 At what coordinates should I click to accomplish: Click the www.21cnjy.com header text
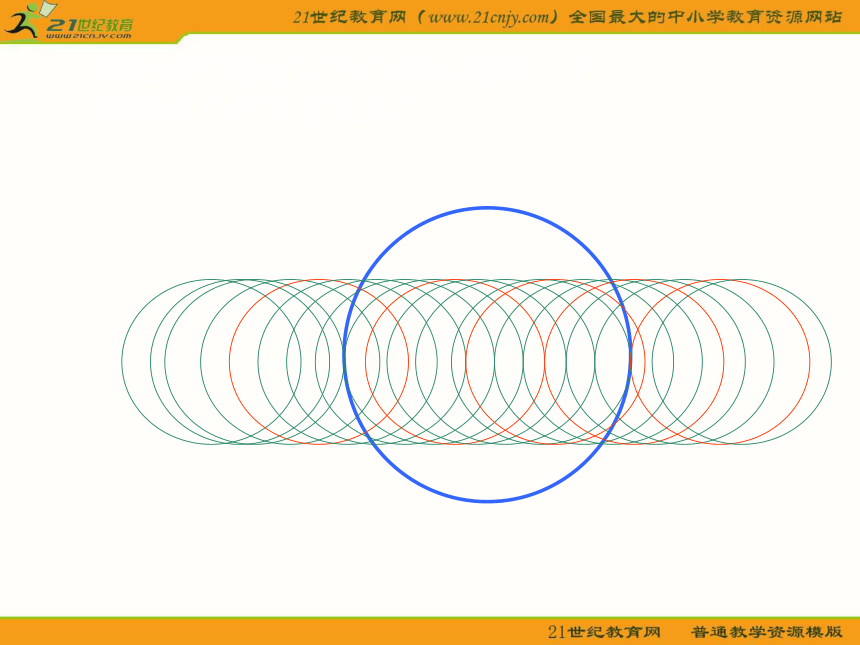point(489,17)
